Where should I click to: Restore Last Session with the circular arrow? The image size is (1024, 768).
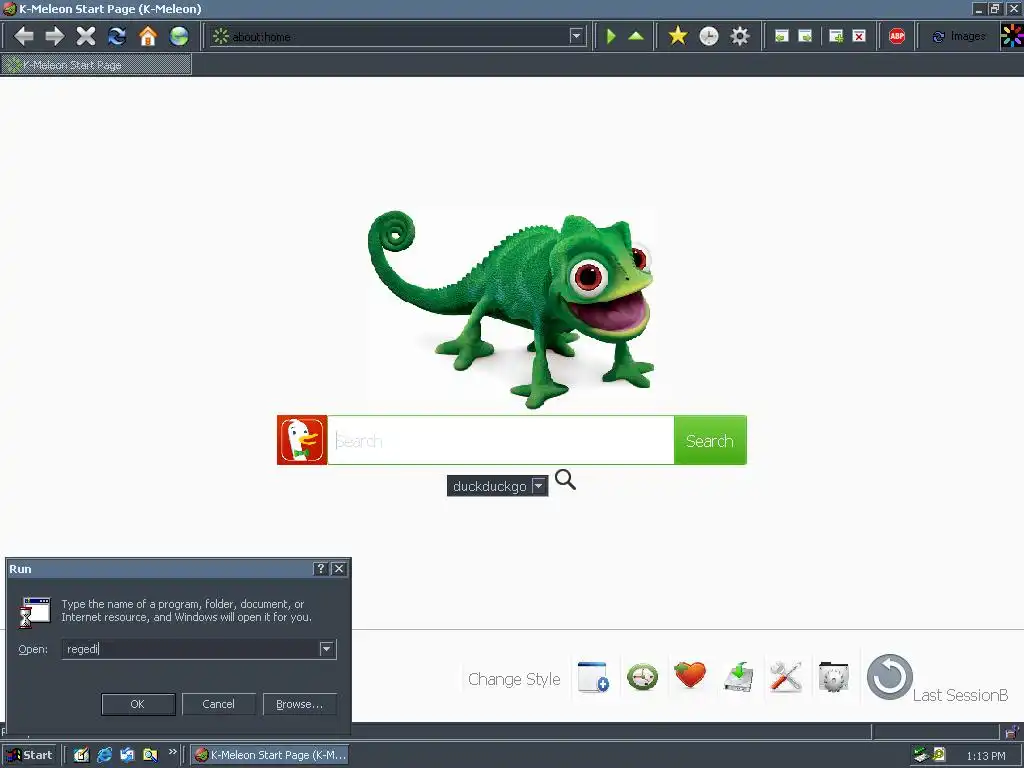click(x=889, y=677)
